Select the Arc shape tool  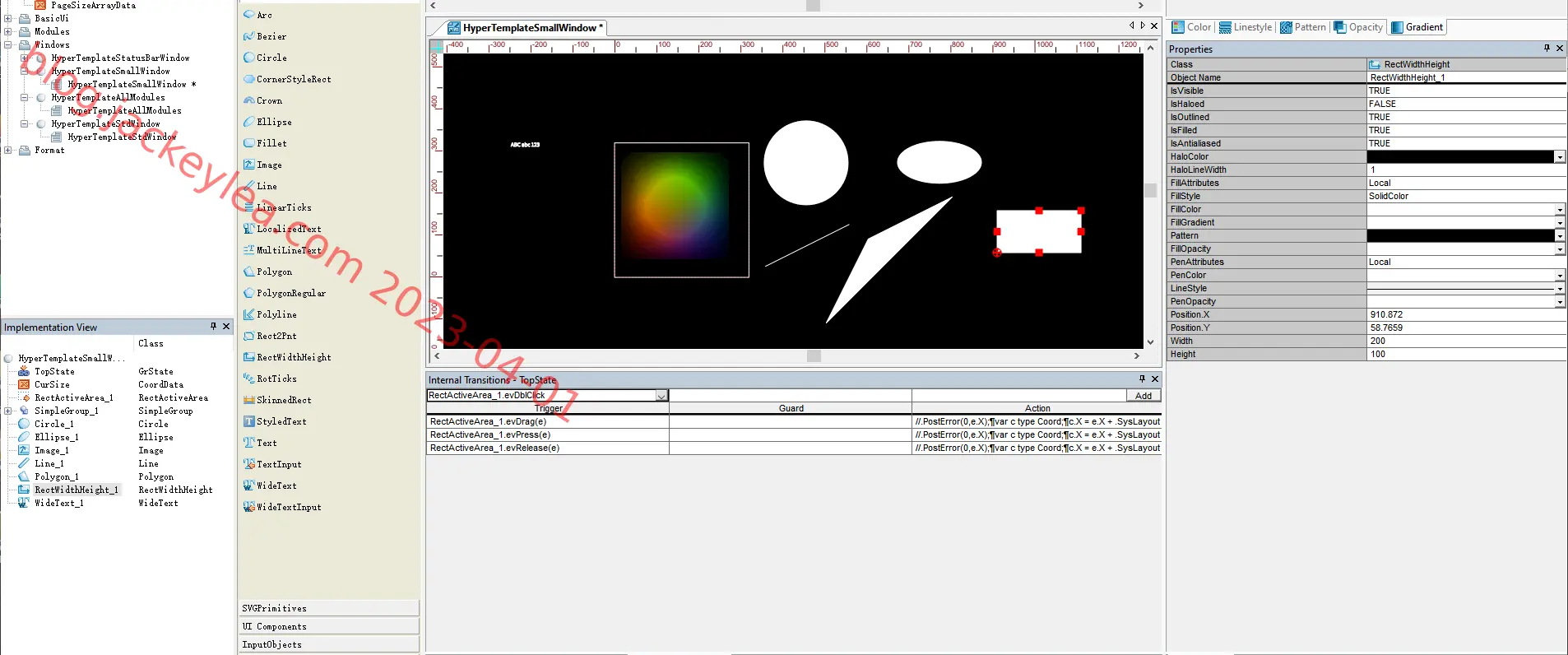257,15
